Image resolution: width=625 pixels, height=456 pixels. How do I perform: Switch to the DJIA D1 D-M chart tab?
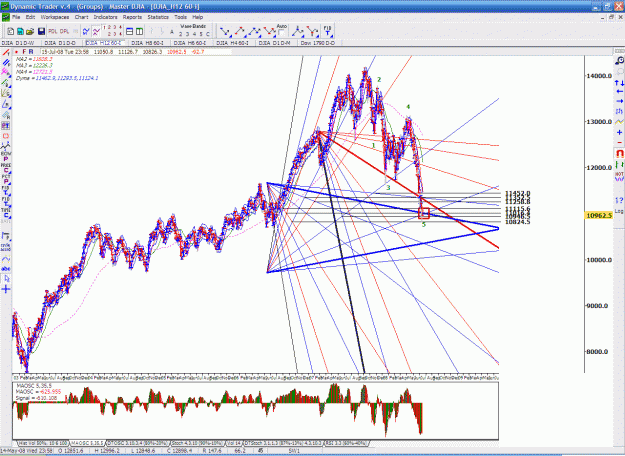click(276, 43)
